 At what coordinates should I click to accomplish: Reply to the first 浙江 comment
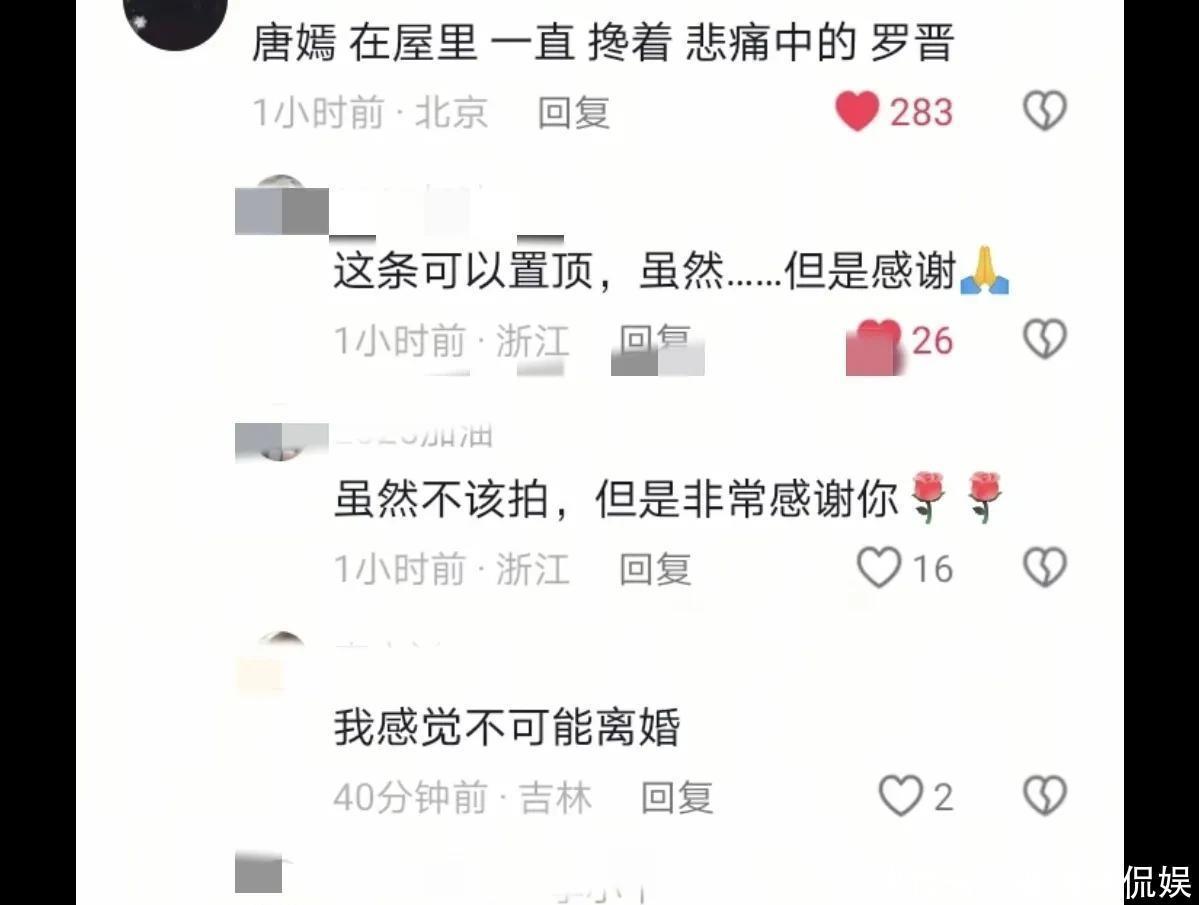(x=655, y=342)
